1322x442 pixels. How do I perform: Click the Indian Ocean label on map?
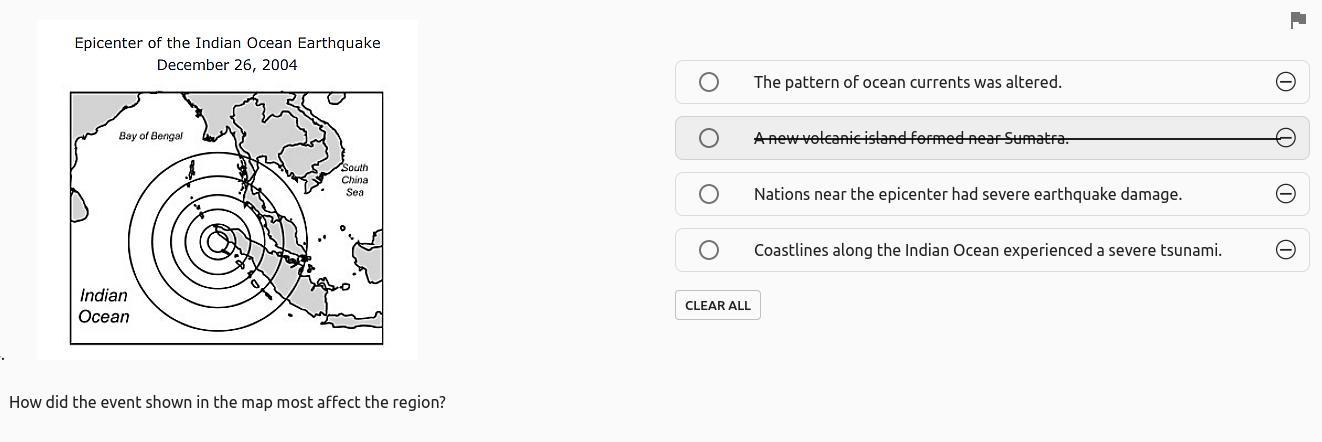[104, 306]
